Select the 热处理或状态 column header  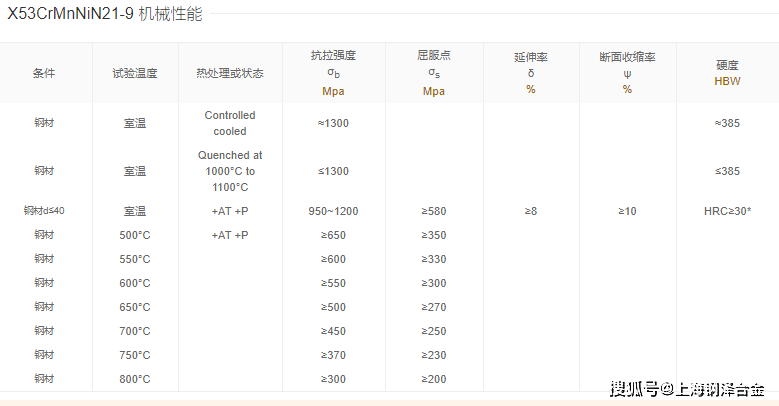[230, 73]
